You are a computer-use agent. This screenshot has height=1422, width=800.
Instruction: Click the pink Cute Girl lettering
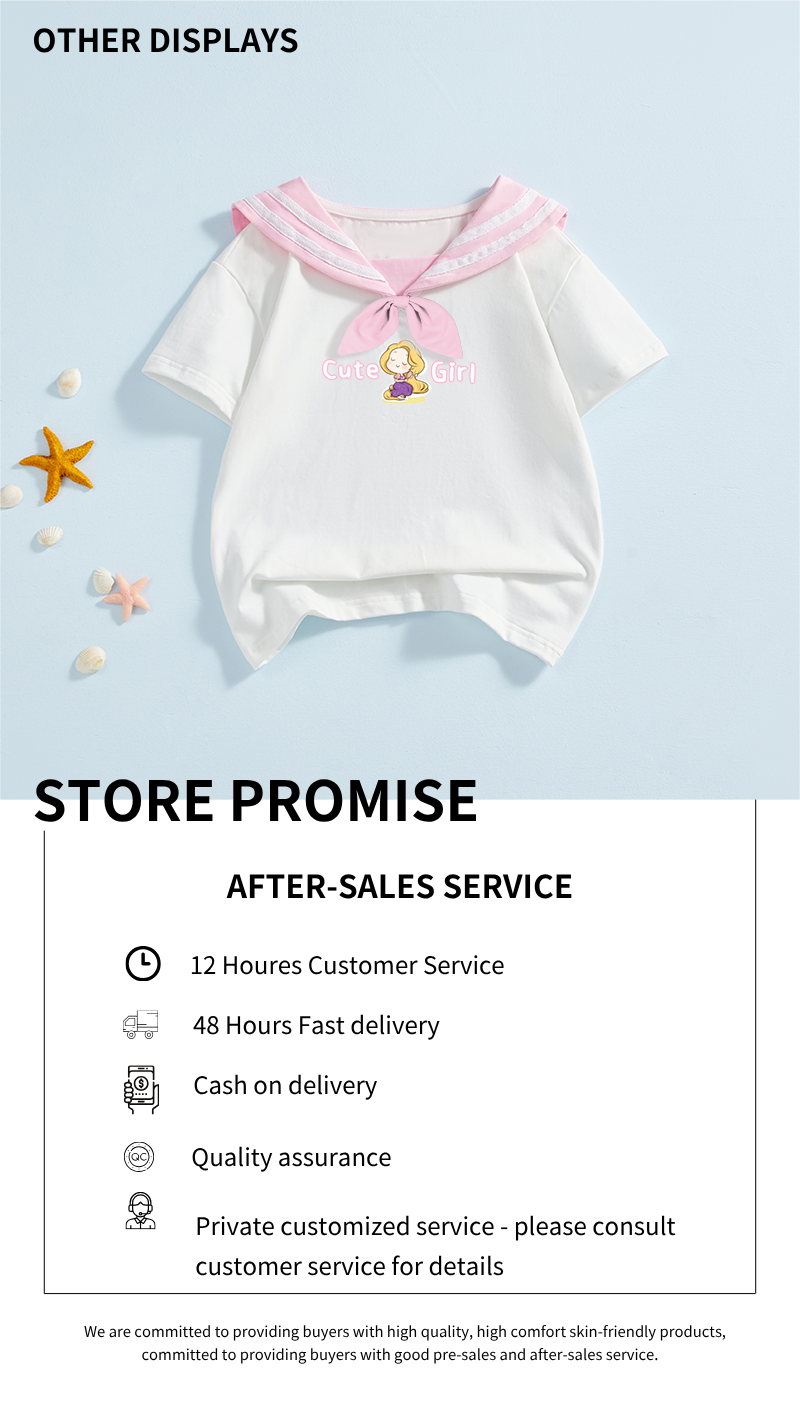[x=399, y=372]
